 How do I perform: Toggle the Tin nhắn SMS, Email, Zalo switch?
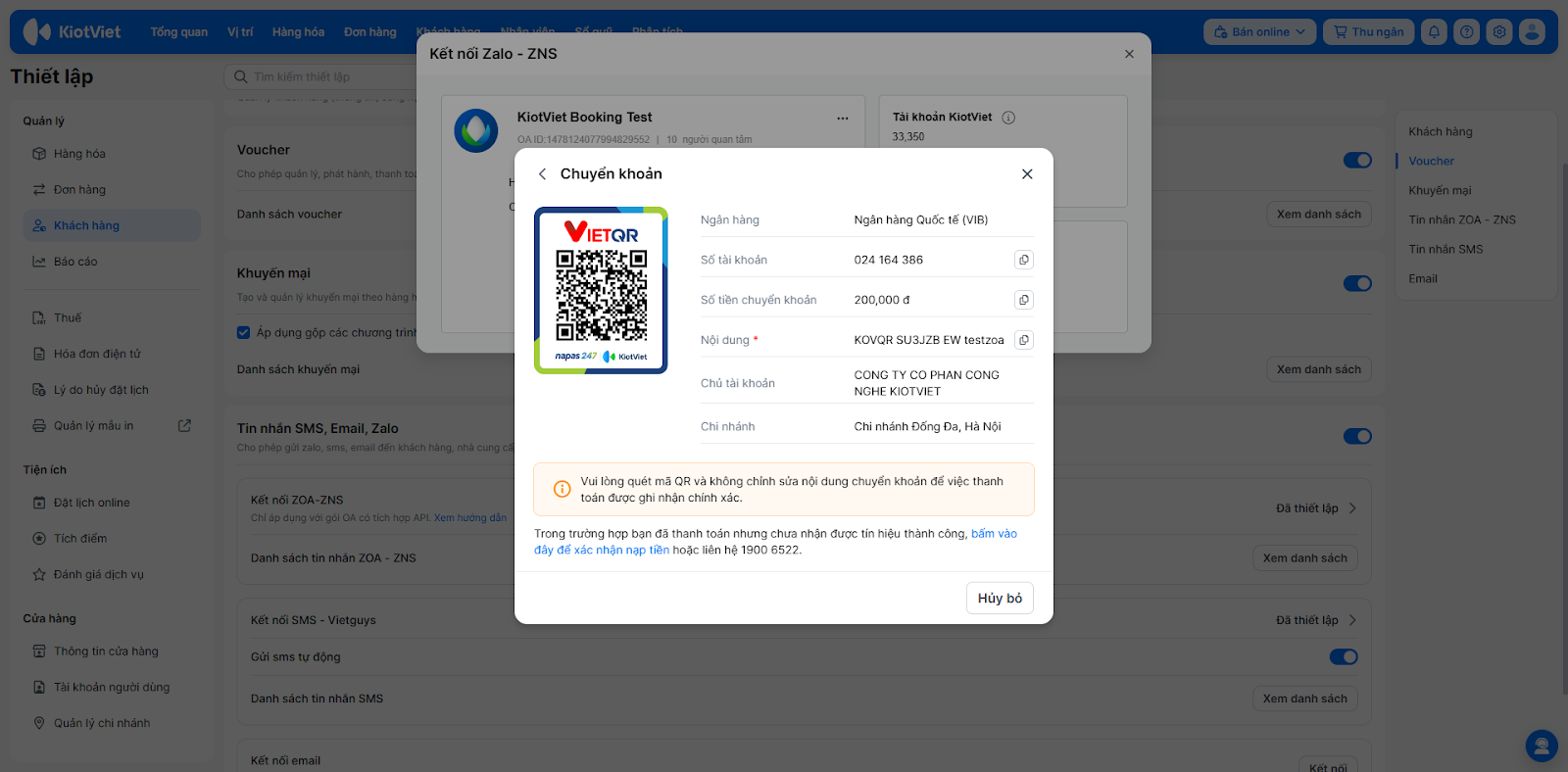coord(1357,436)
